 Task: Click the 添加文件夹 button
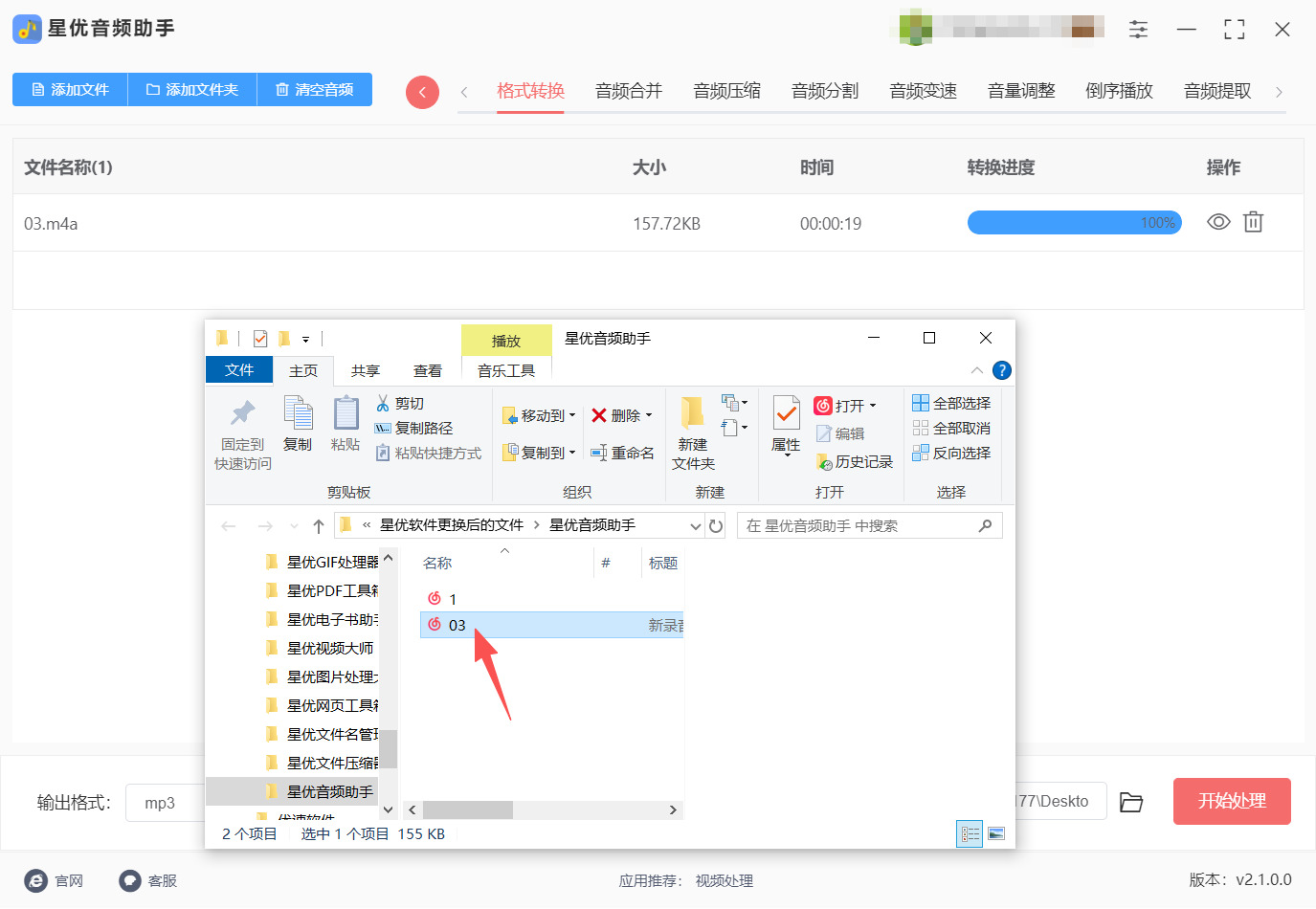pos(192,90)
